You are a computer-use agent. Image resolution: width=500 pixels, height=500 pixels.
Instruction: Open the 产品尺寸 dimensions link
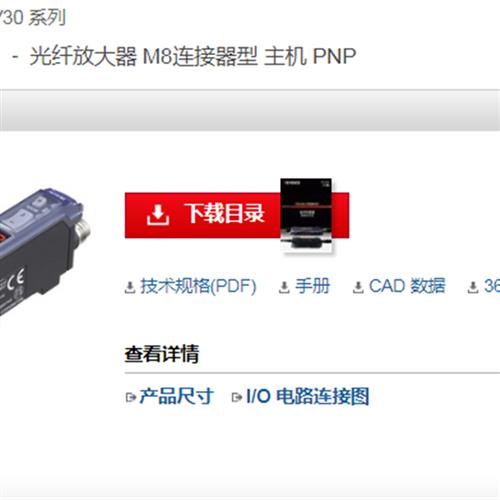click(x=176, y=396)
